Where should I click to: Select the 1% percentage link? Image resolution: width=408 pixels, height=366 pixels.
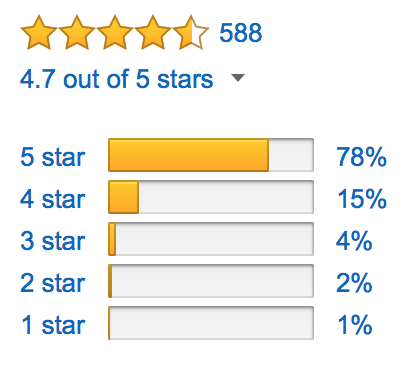point(355,325)
